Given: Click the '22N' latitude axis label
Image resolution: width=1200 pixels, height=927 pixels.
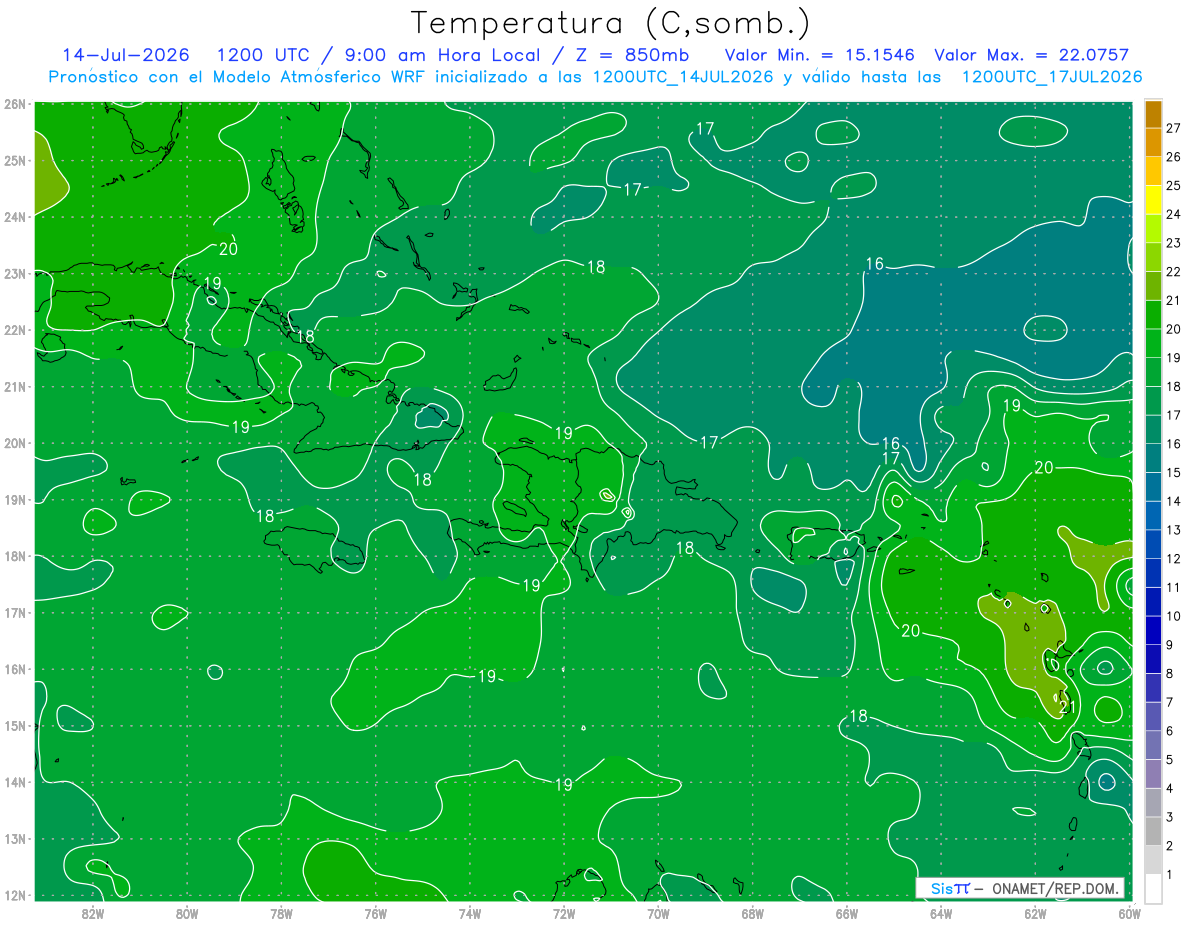Looking at the screenshot, I should coord(15,330).
